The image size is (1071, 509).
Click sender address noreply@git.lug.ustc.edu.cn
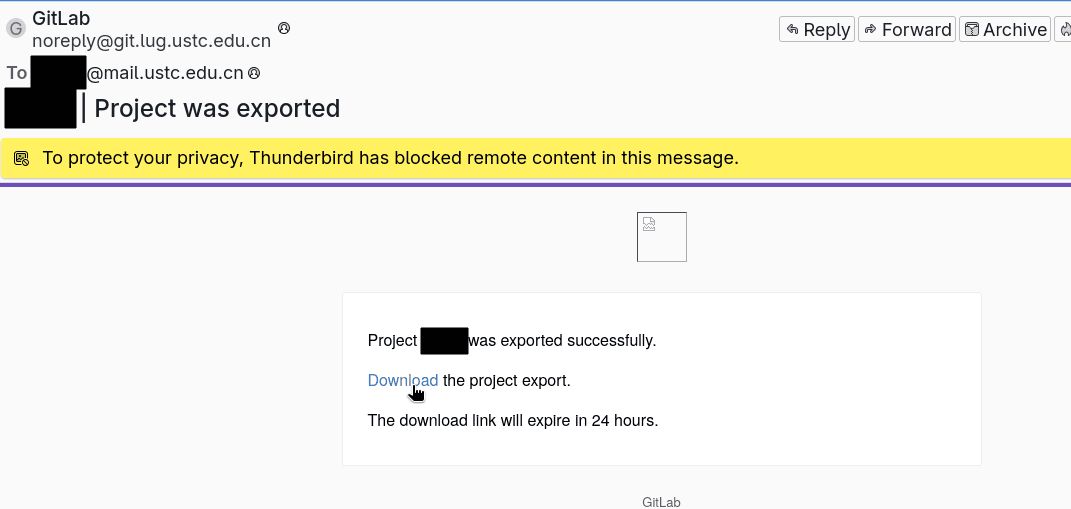(x=152, y=41)
